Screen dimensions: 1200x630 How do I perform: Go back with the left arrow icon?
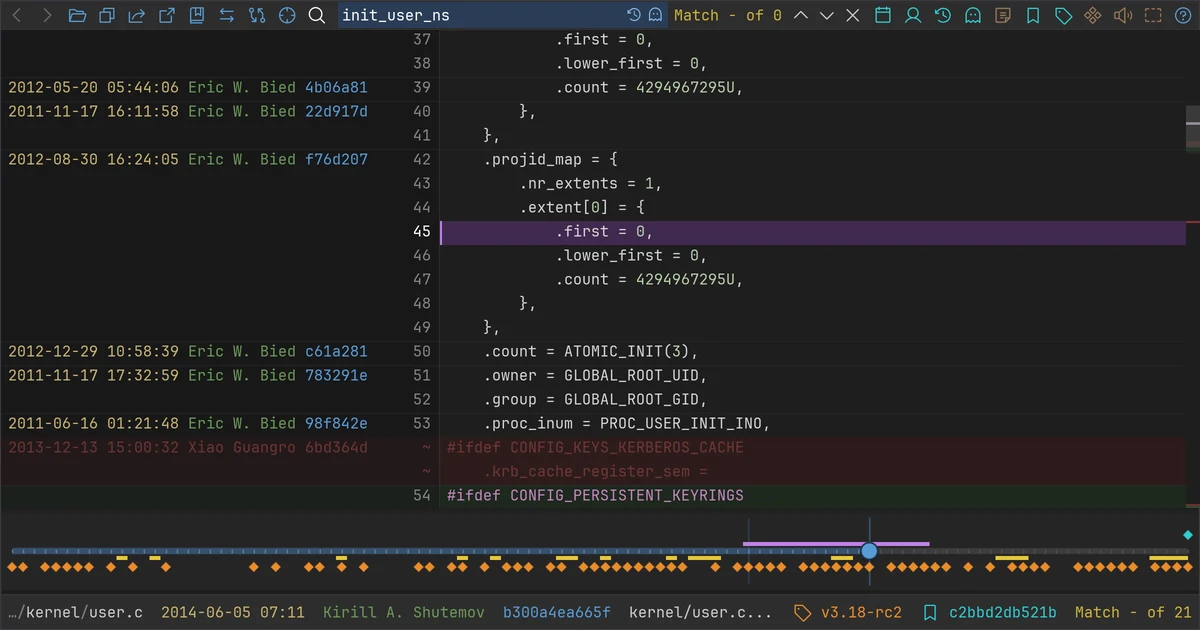pos(16,15)
